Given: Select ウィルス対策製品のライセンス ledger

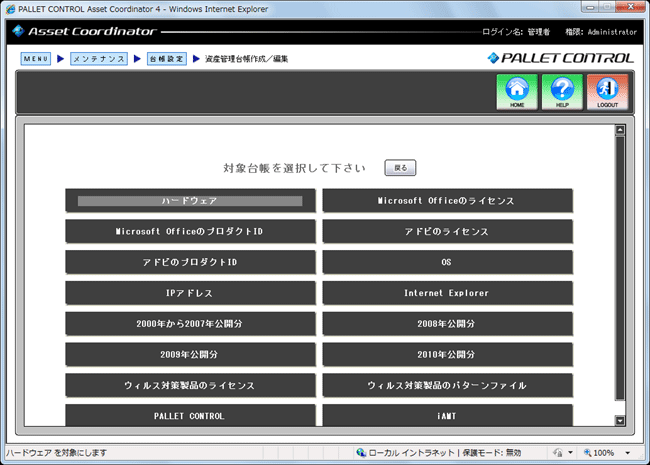Looking at the screenshot, I should coord(190,385).
